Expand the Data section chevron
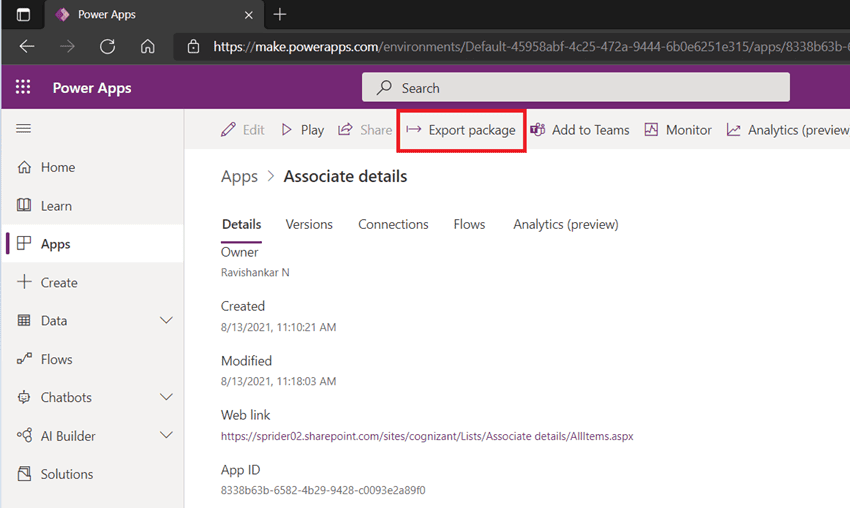Viewport: 850px width, 508px height. click(x=166, y=321)
